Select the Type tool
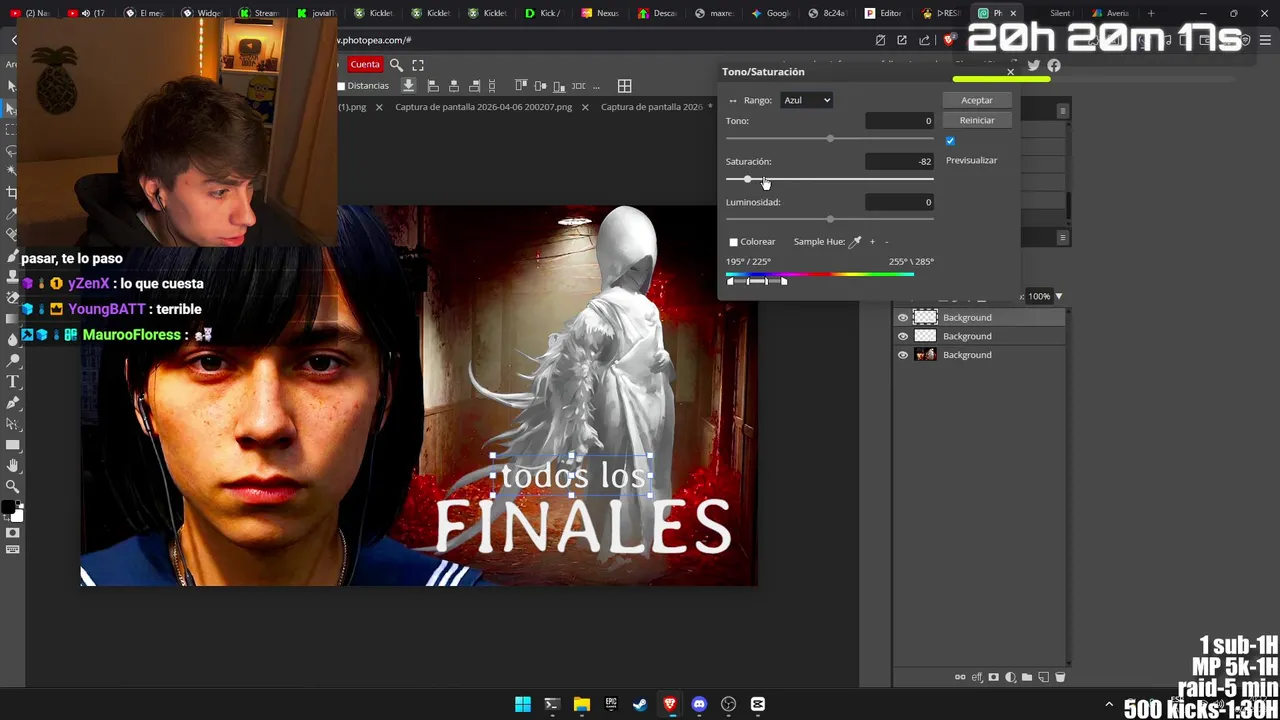The image size is (1280, 720). pyautogui.click(x=12, y=382)
